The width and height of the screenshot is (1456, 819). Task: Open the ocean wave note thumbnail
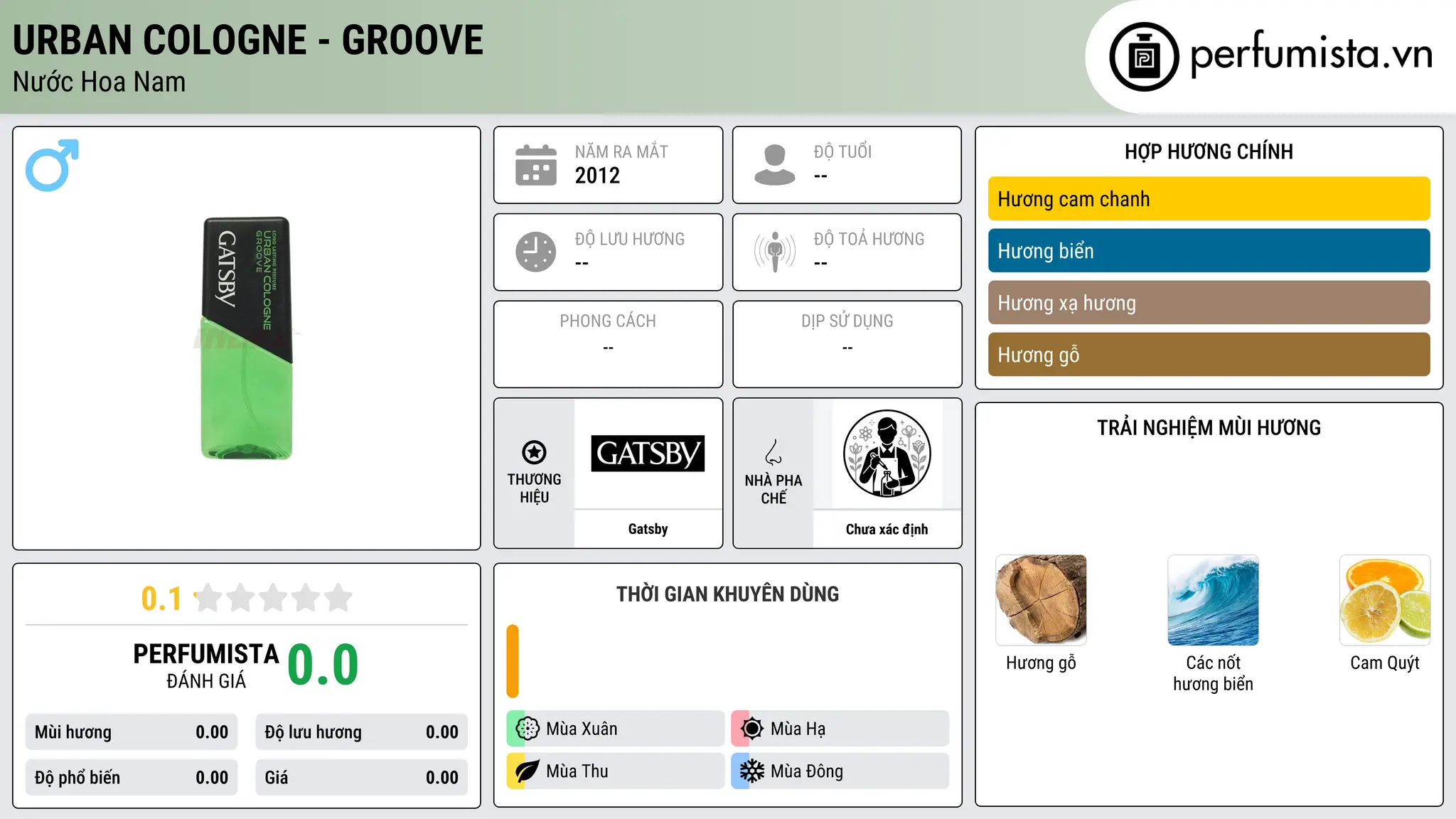click(x=1213, y=600)
